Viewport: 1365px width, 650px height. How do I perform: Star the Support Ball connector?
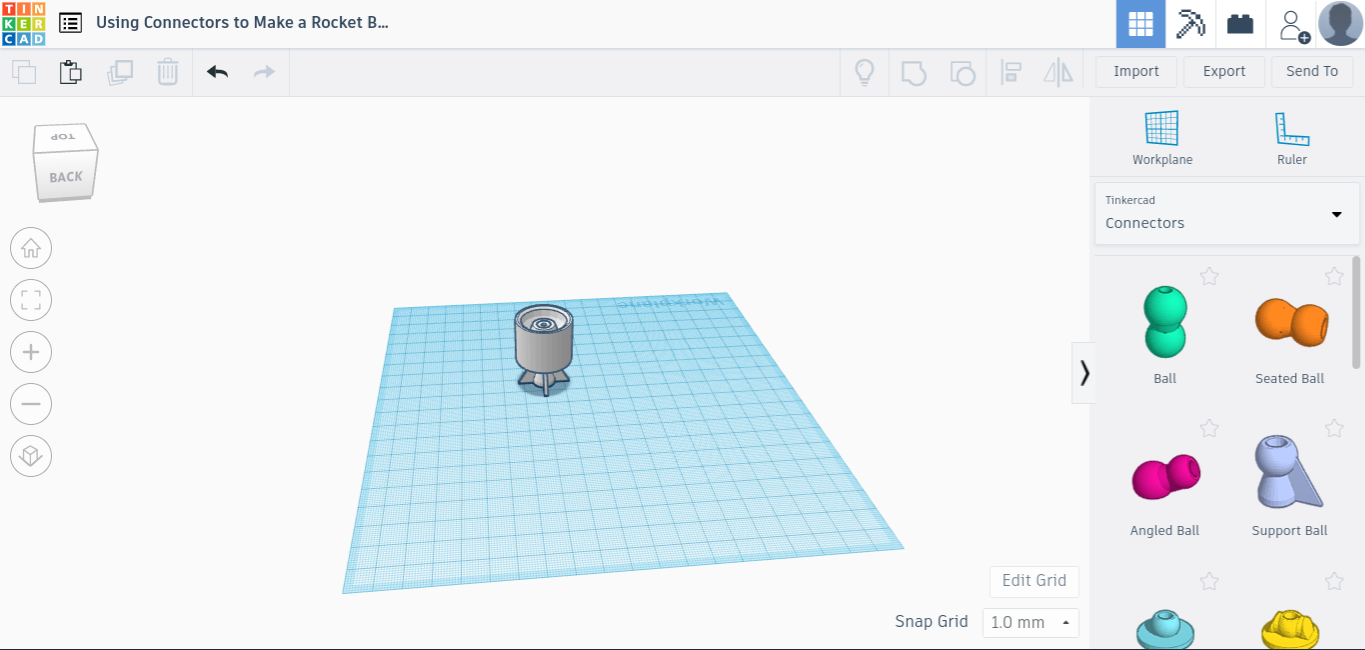pos(1334,427)
